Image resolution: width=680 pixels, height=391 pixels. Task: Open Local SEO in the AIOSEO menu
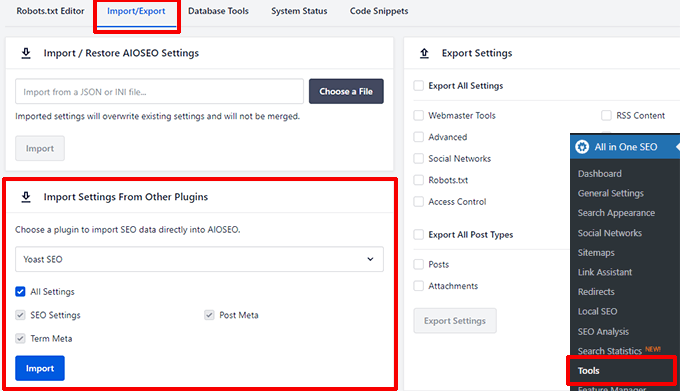tap(597, 311)
